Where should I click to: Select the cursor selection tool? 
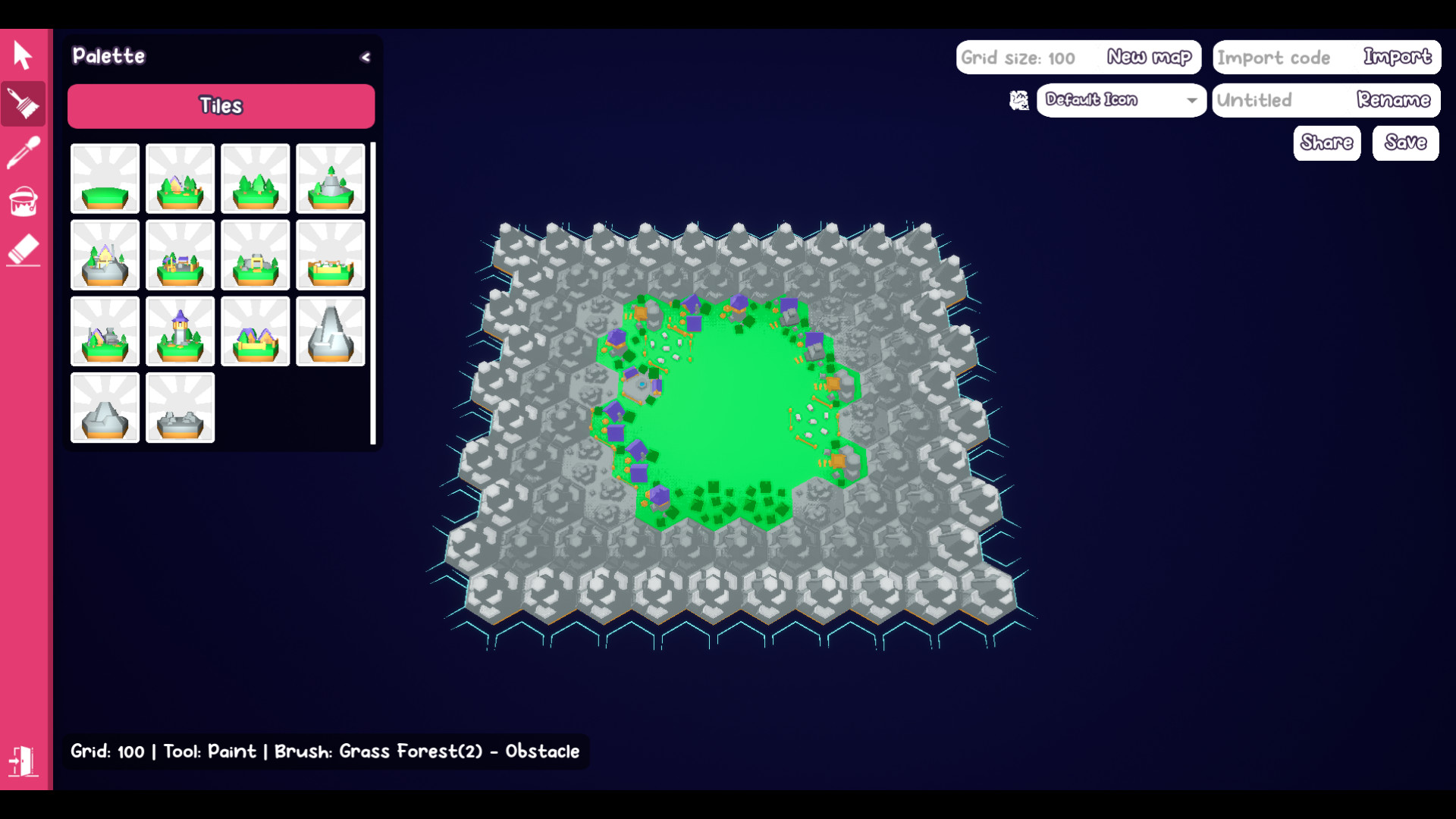coord(24,55)
